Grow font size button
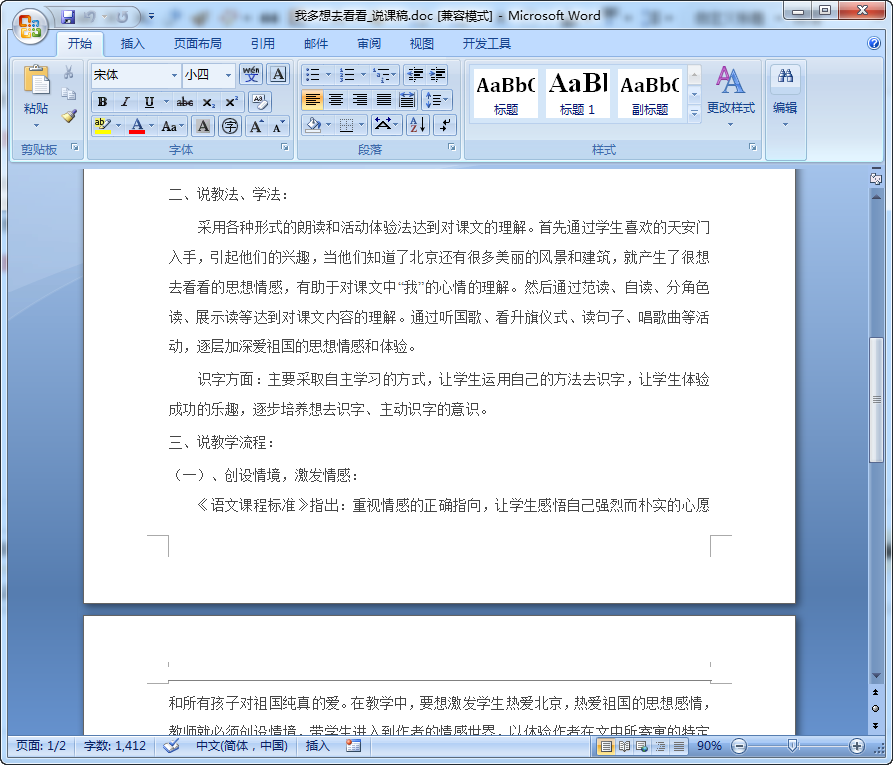The width and height of the screenshot is (893, 765). 256,126
